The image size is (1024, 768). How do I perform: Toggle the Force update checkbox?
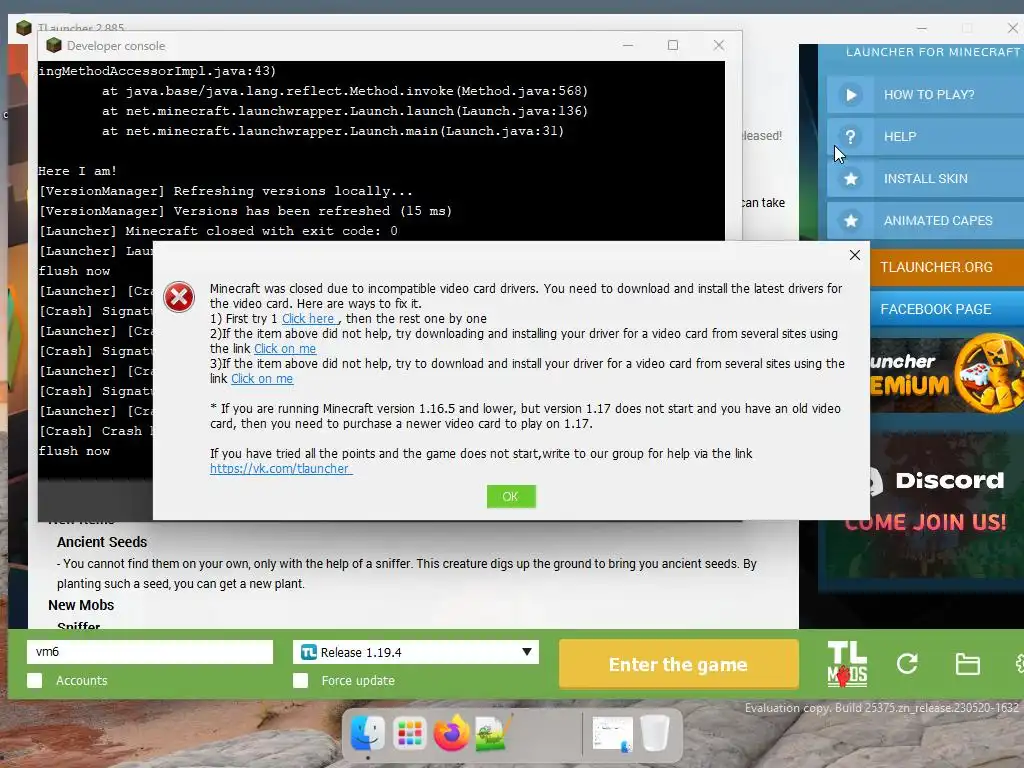300,680
